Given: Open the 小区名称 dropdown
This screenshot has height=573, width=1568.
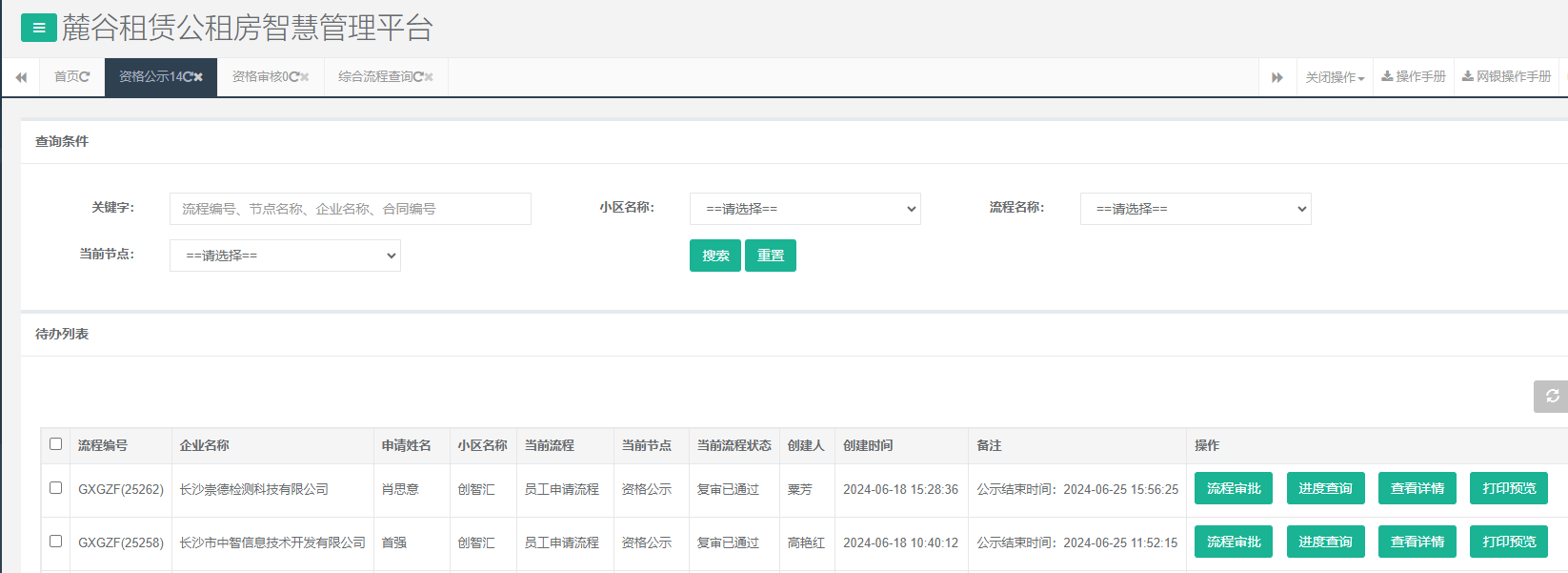Looking at the screenshot, I should 805,209.
